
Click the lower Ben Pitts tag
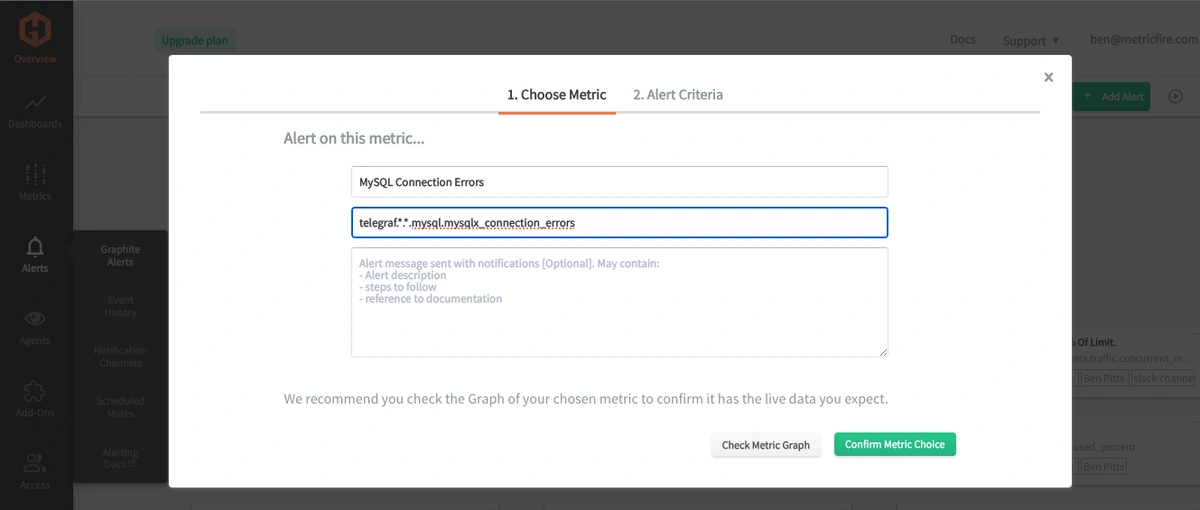[x=1105, y=467]
